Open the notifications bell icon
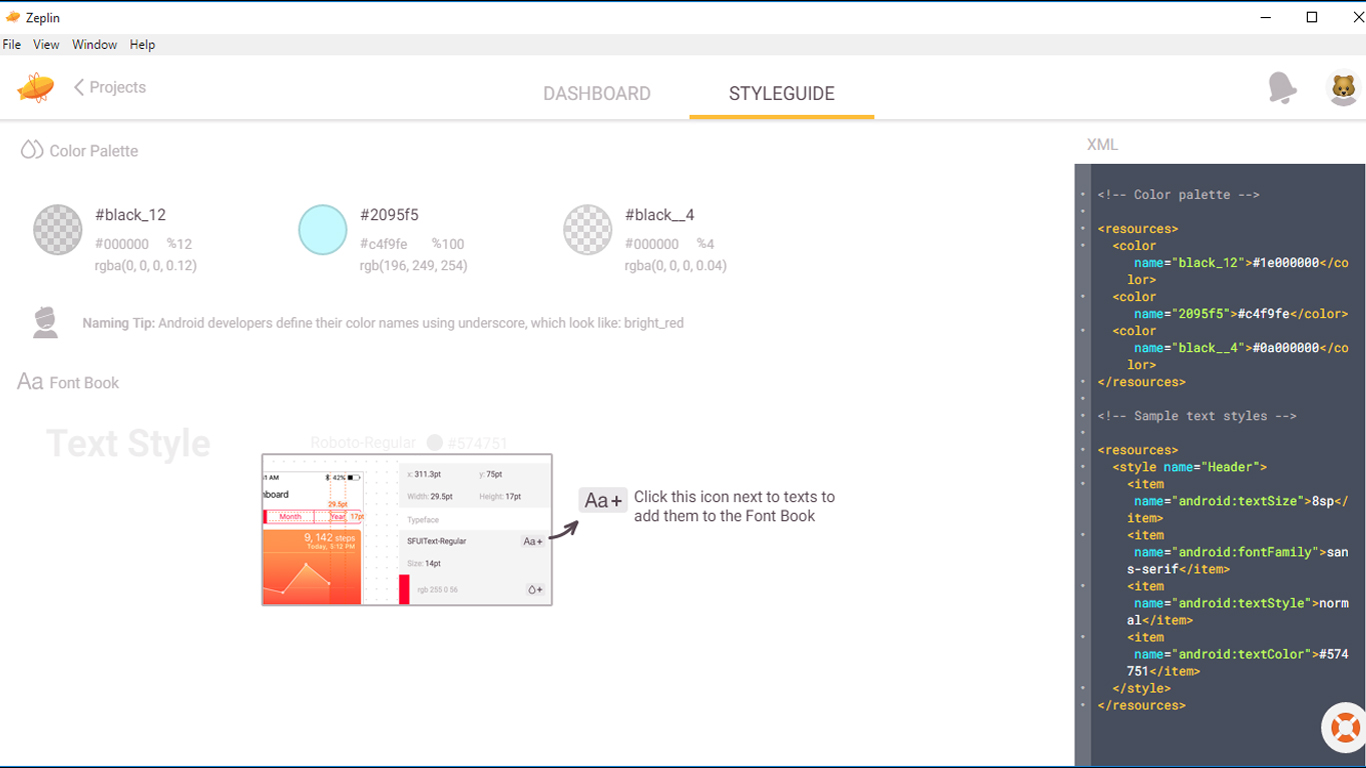Viewport: 1366px width, 768px height. [x=1283, y=88]
